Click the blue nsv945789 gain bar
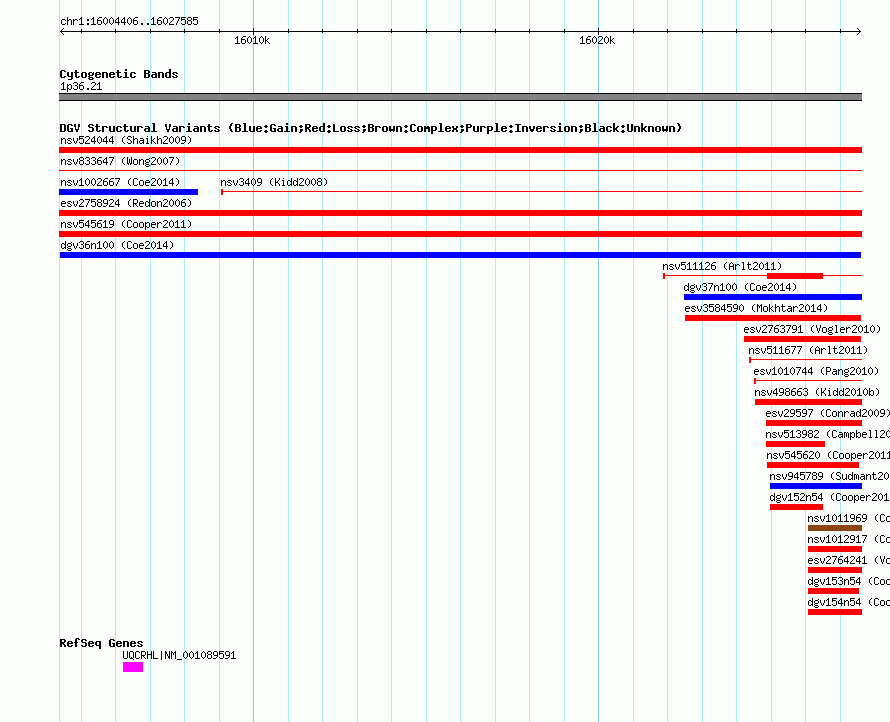The height and width of the screenshot is (722, 890). pyautogui.click(x=816, y=486)
